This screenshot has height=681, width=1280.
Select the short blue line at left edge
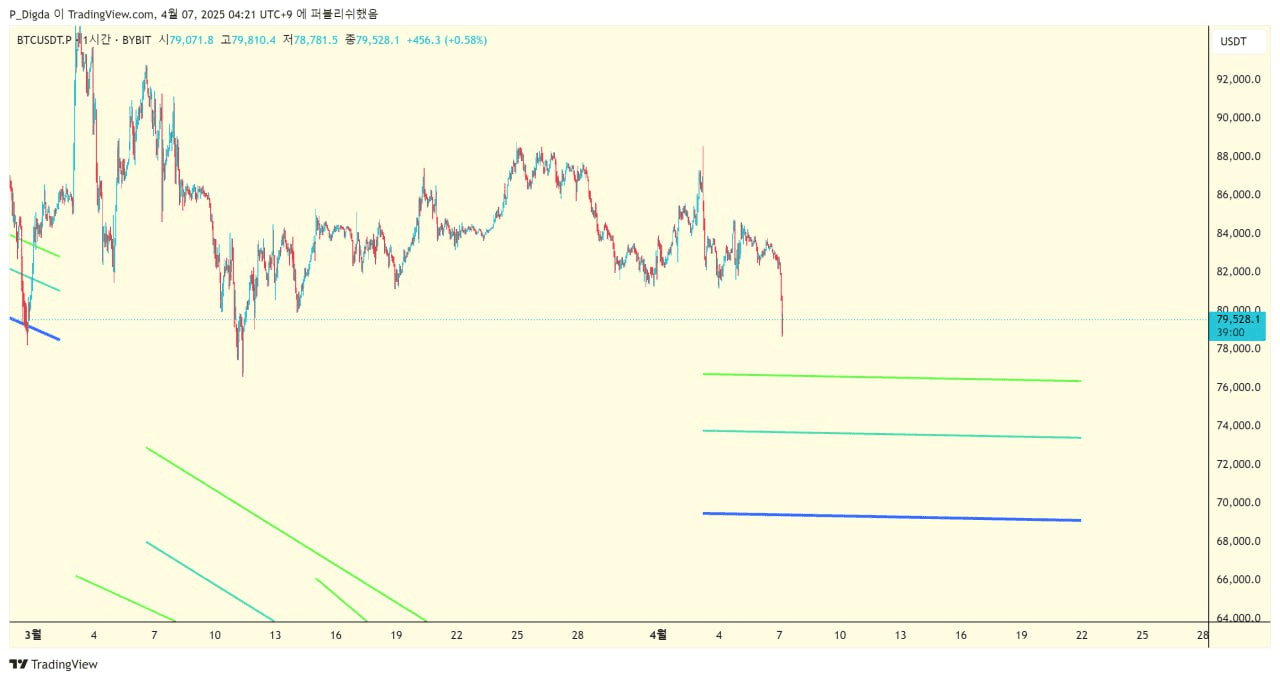(34, 329)
